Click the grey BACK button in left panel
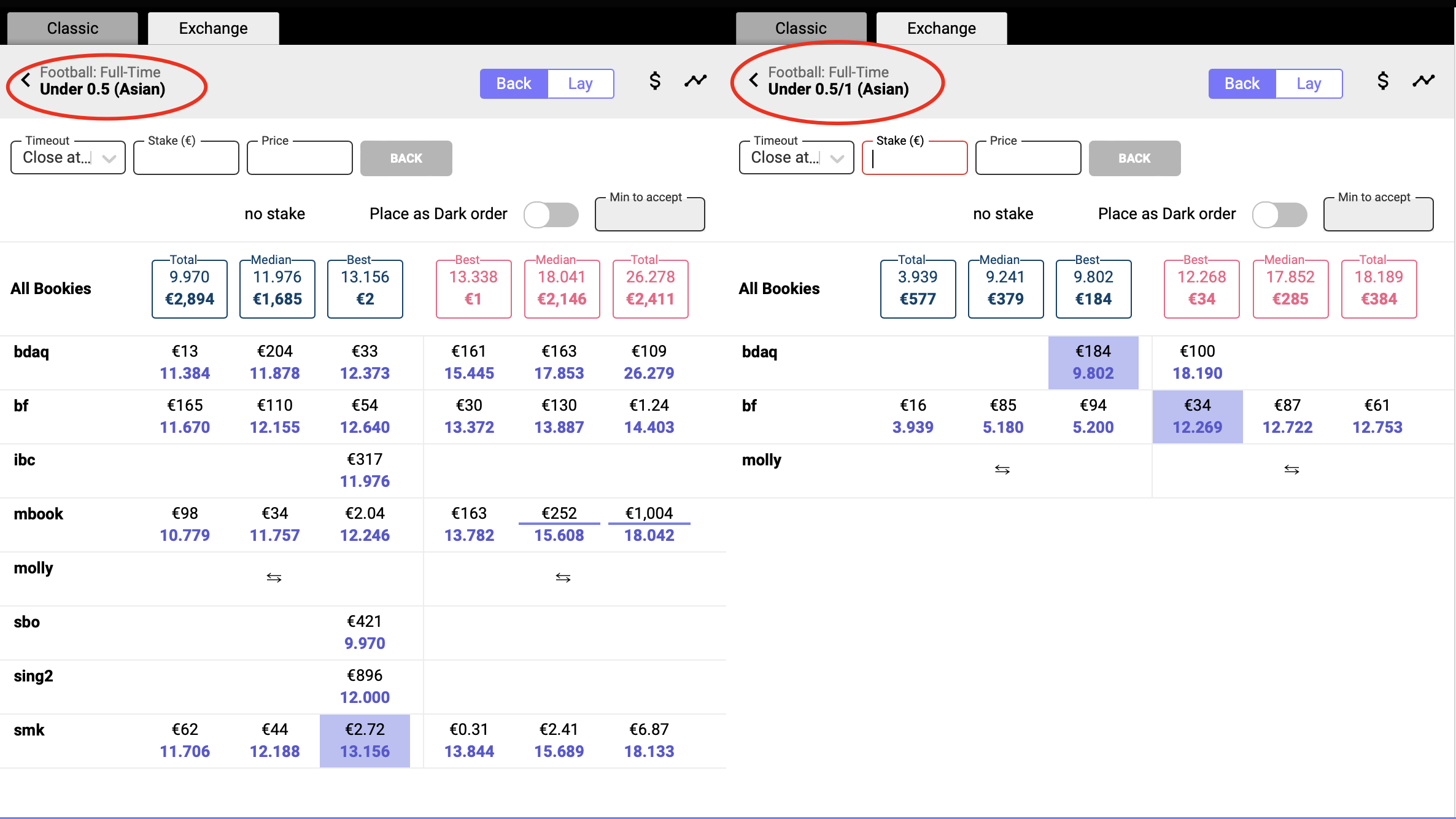 point(406,158)
